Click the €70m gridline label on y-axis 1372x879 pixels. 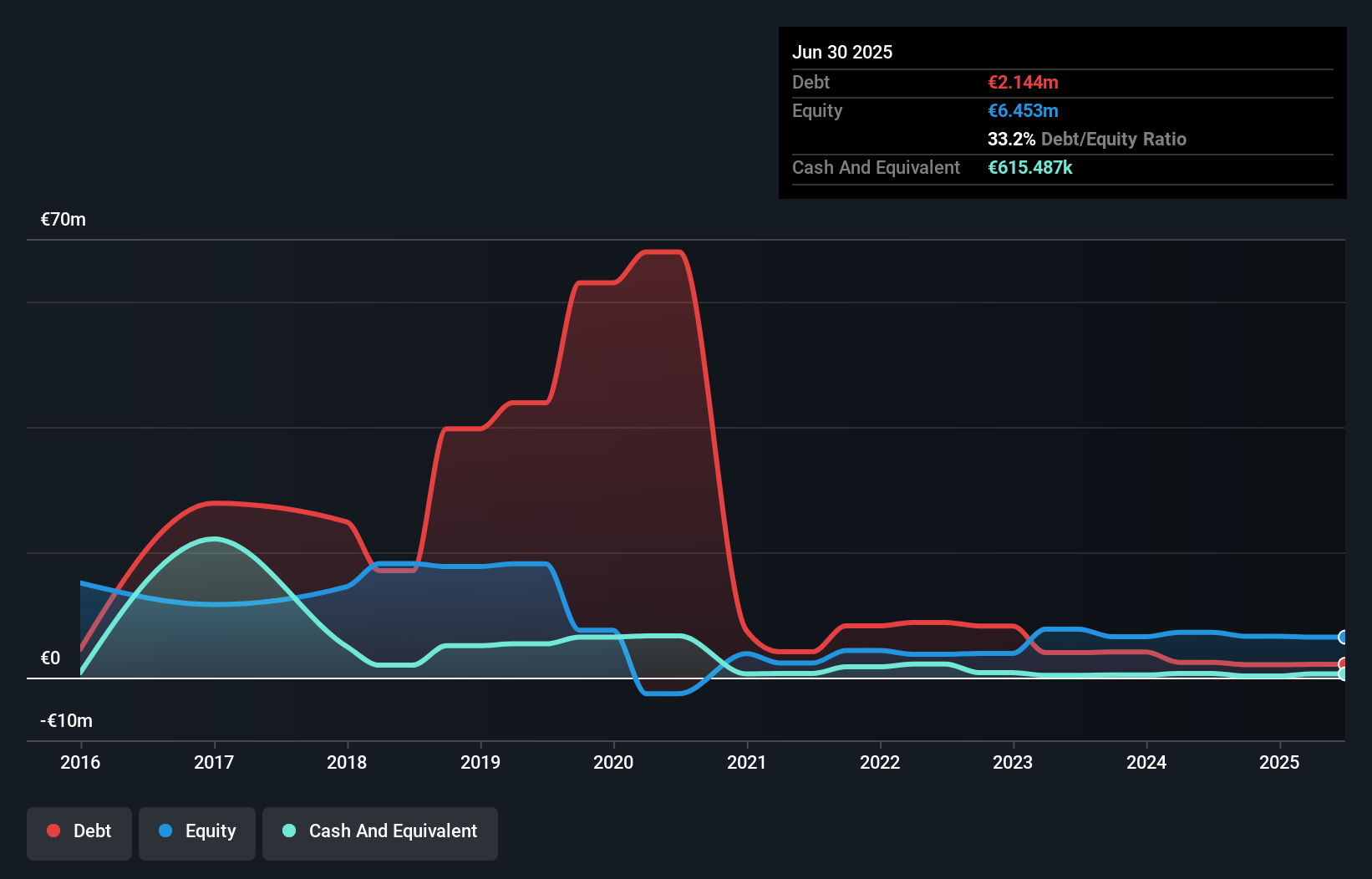click(62, 218)
